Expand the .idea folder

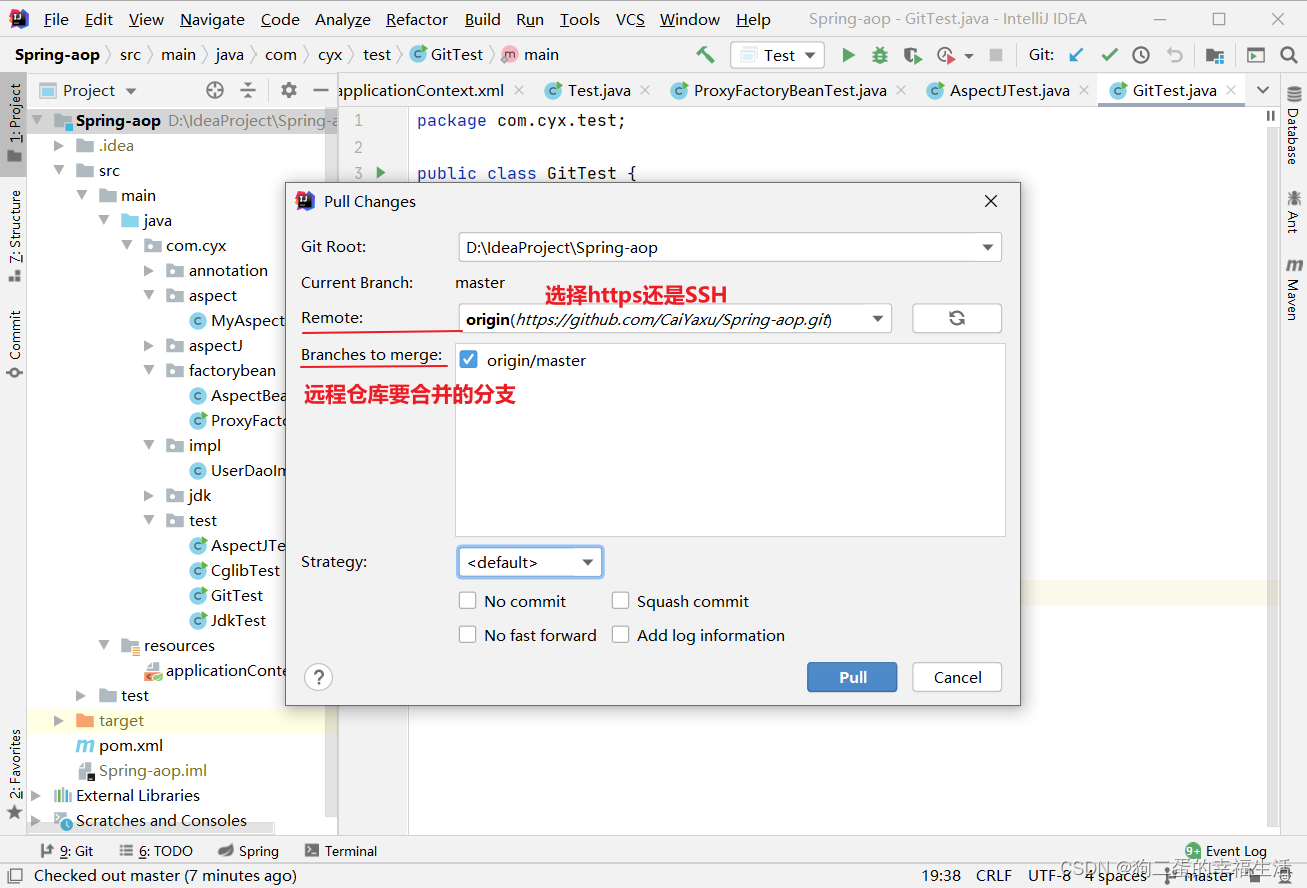pos(59,145)
